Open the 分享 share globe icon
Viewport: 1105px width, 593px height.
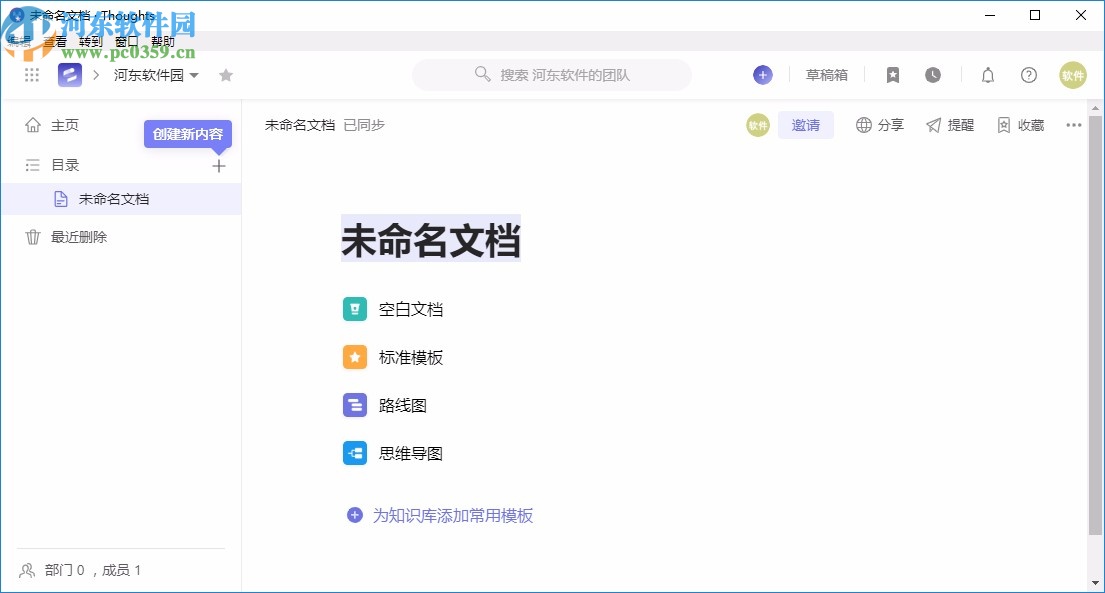click(x=864, y=124)
